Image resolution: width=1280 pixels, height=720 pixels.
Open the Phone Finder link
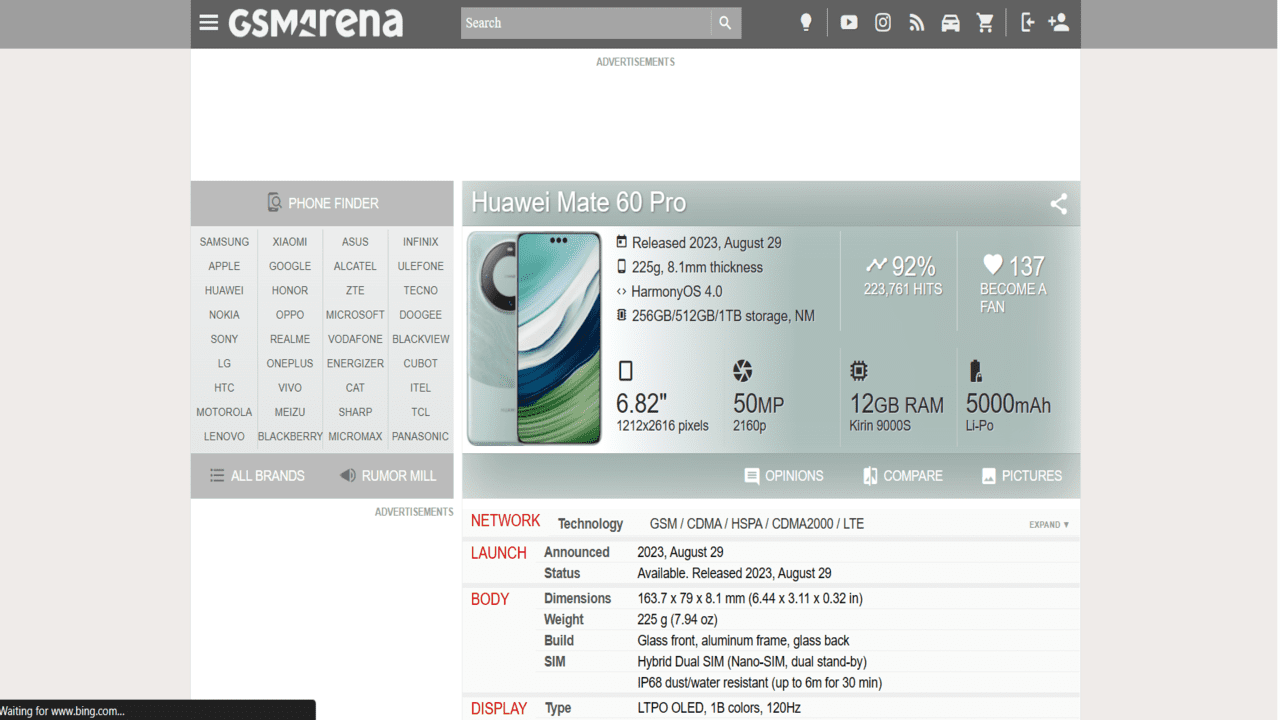click(322, 203)
